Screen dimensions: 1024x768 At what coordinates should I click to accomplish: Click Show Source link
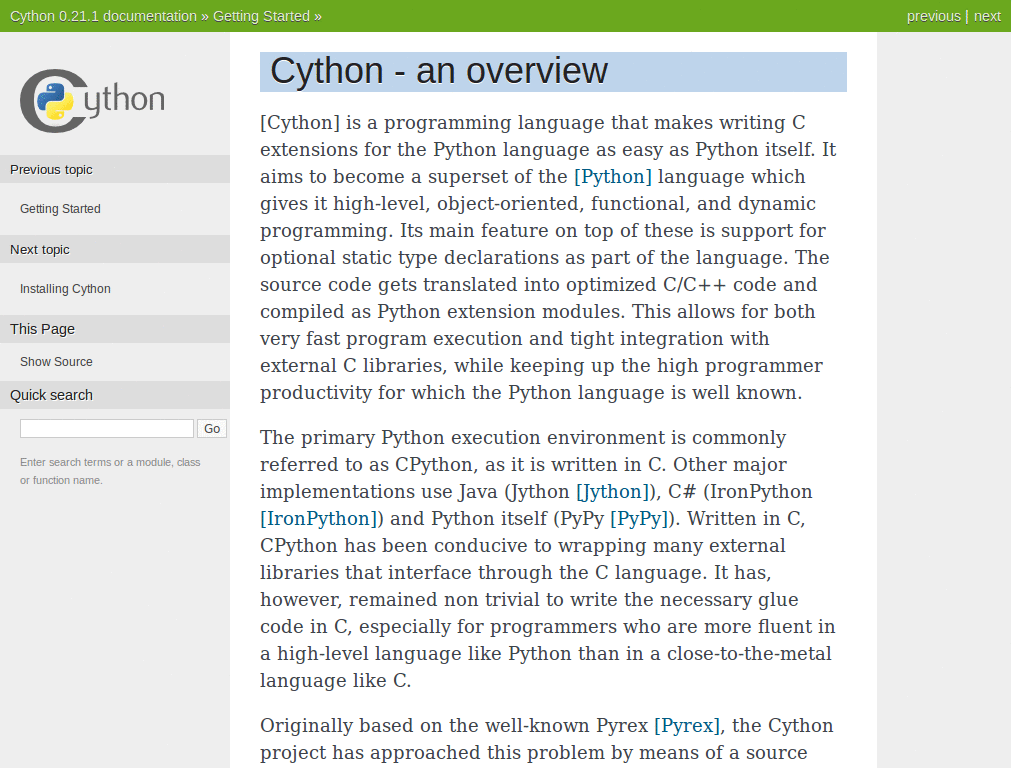pos(56,362)
